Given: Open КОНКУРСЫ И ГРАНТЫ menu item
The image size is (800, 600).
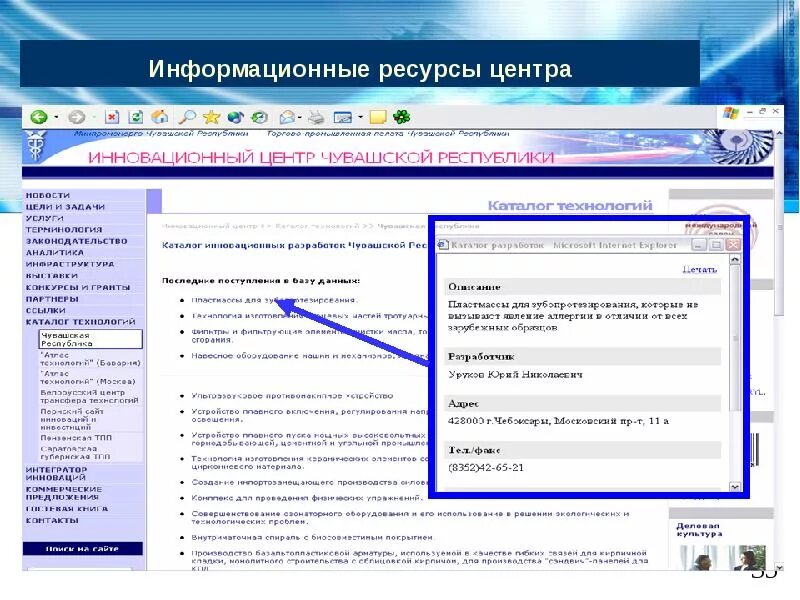Looking at the screenshot, I should [78, 287].
